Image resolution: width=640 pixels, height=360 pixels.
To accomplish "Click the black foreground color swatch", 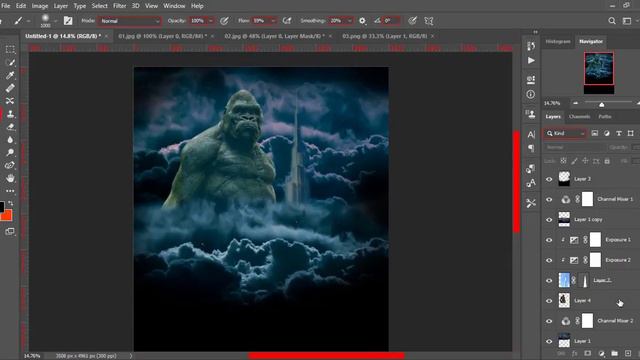I will 2,207.
